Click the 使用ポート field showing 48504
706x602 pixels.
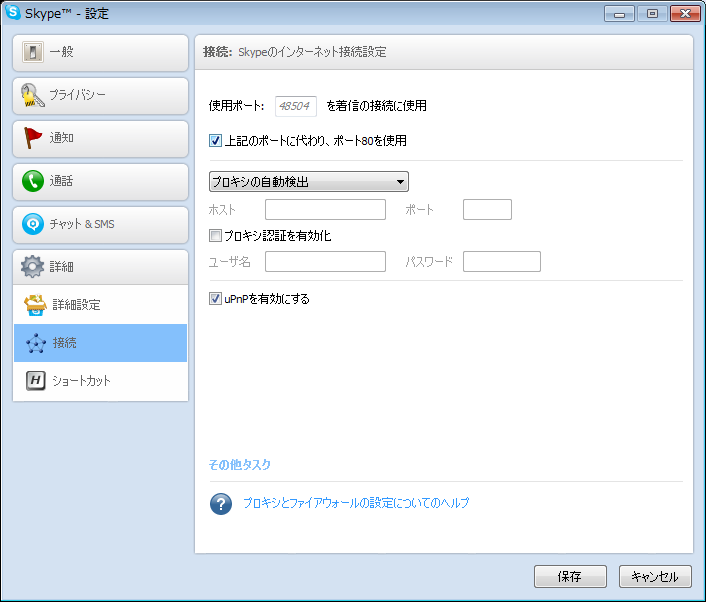pos(296,106)
